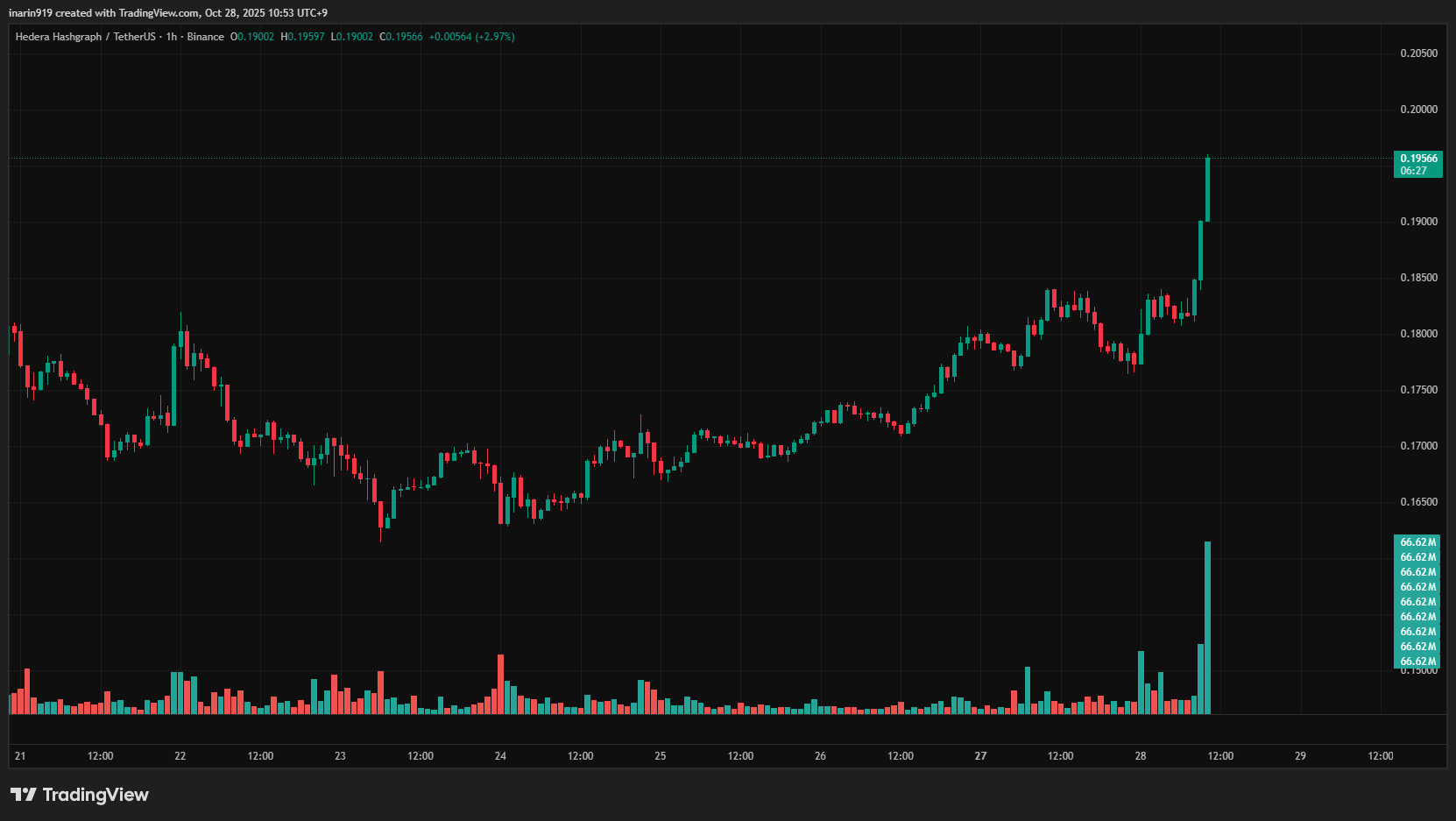Select the 1h interval in the legend

pyautogui.click(x=172, y=37)
